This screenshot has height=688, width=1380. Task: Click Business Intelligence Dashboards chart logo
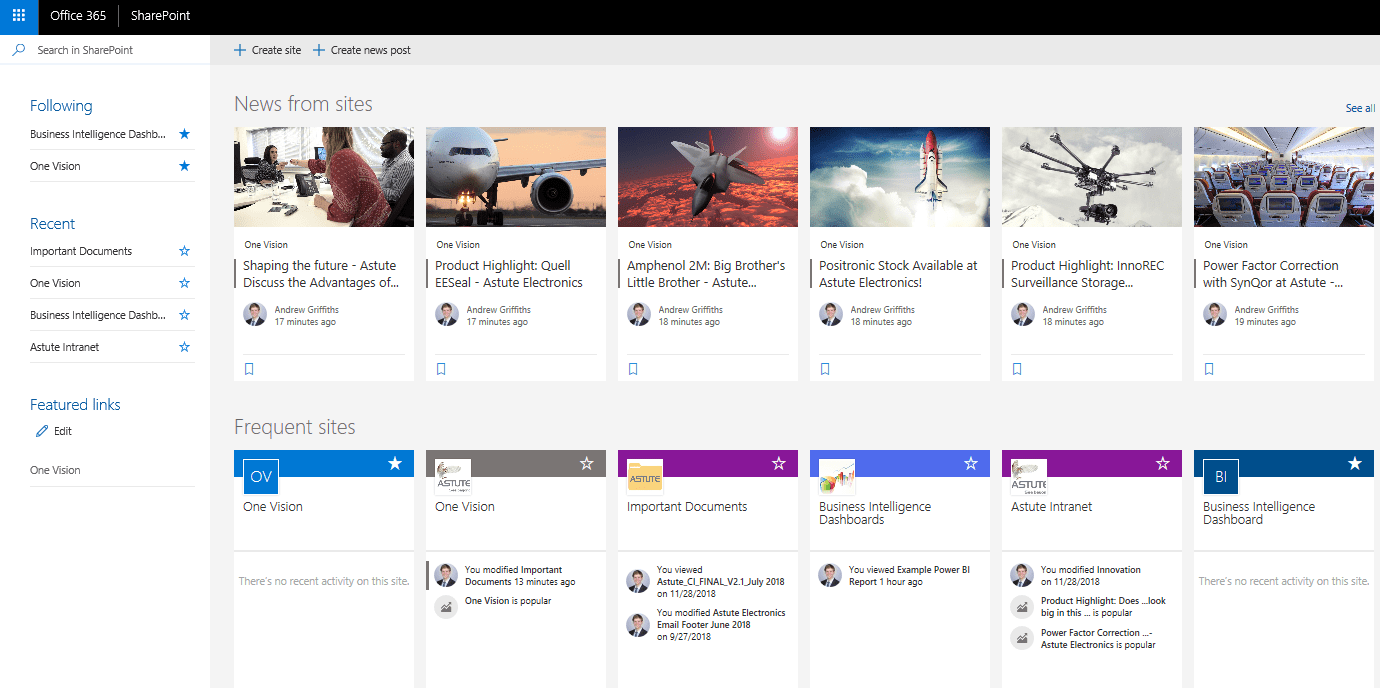click(837, 477)
